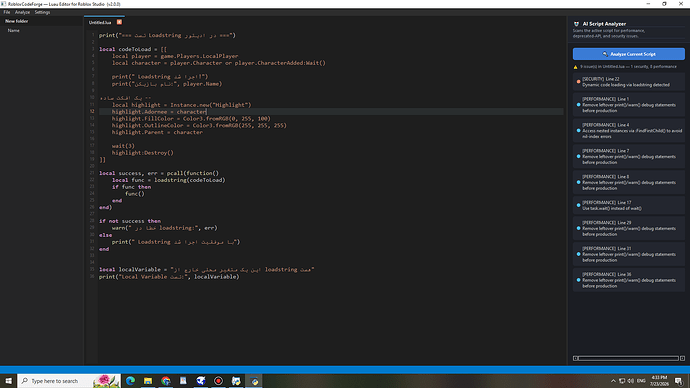
Task: Click the Name column label in sidebar
Action: pos(13,30)
